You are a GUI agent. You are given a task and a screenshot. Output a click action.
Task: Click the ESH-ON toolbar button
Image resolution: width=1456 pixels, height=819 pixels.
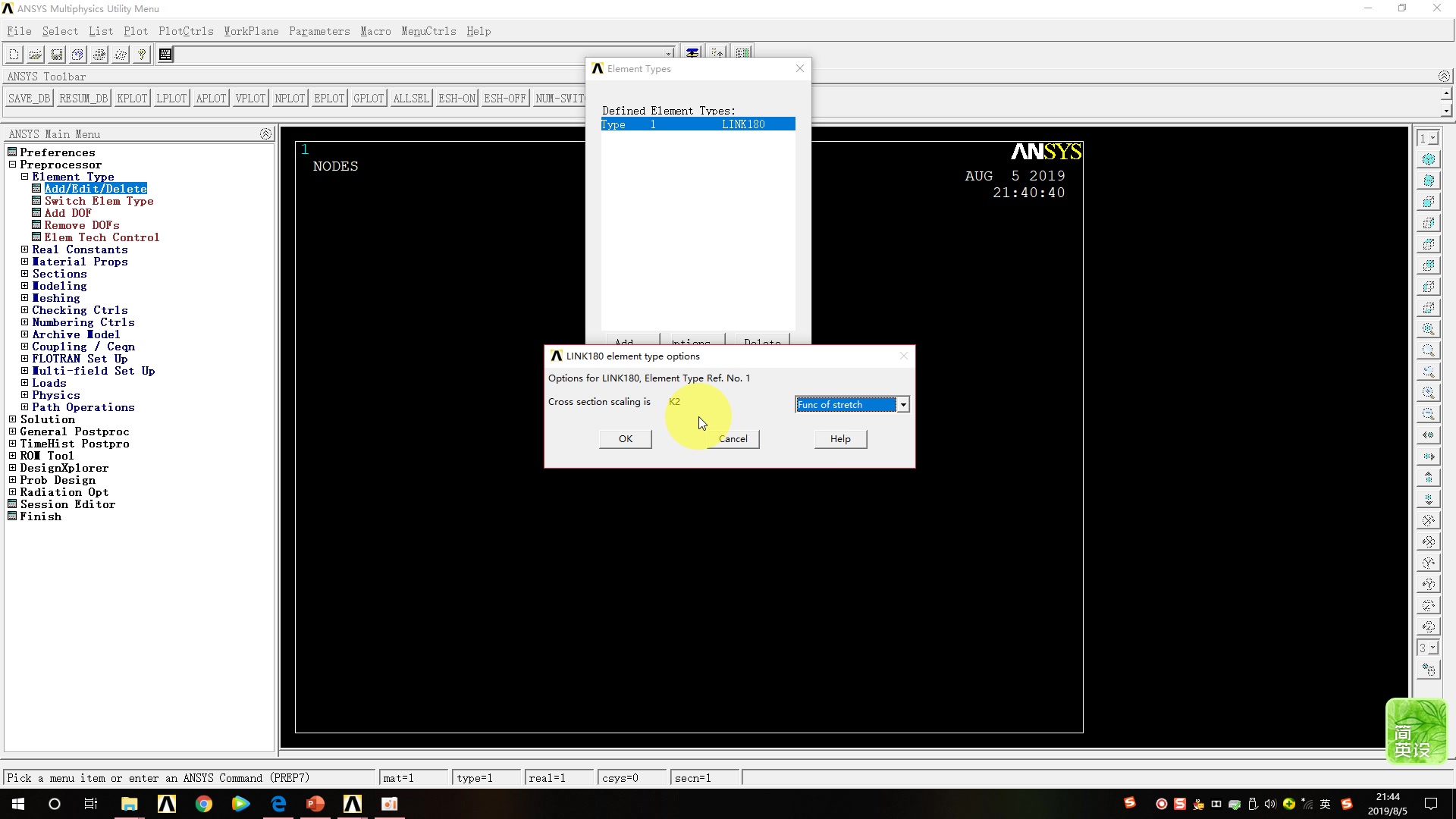457,99
